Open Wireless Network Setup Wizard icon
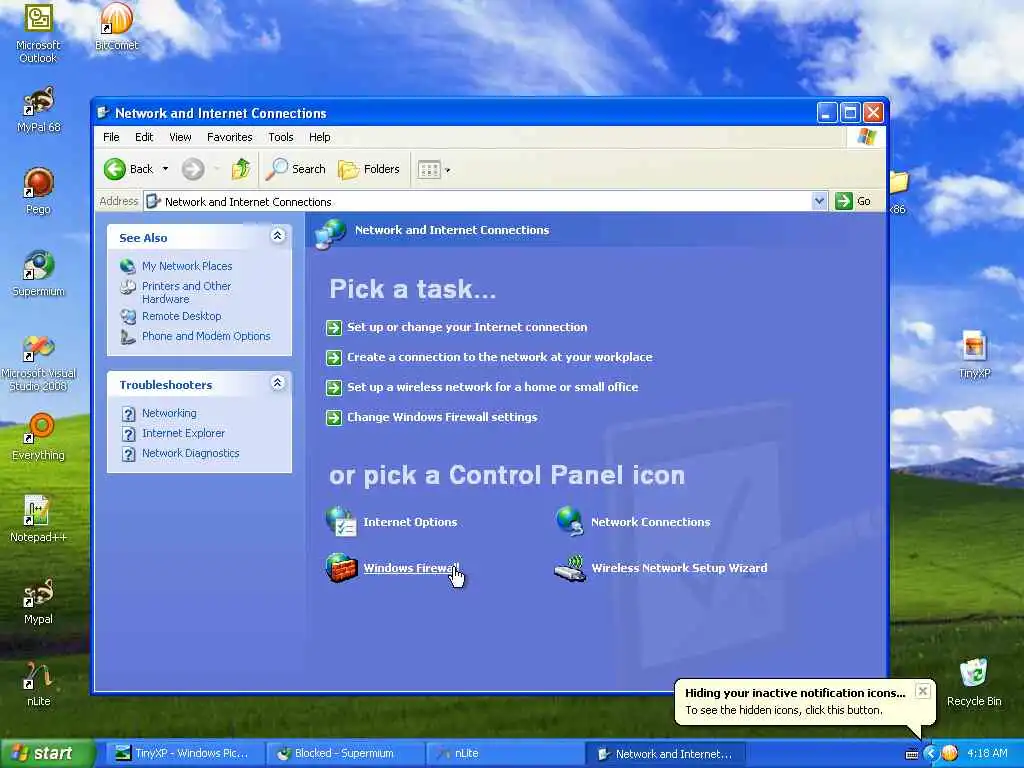Image resolution: width=1024 pixels, height=768 pixels. (570, 568)
